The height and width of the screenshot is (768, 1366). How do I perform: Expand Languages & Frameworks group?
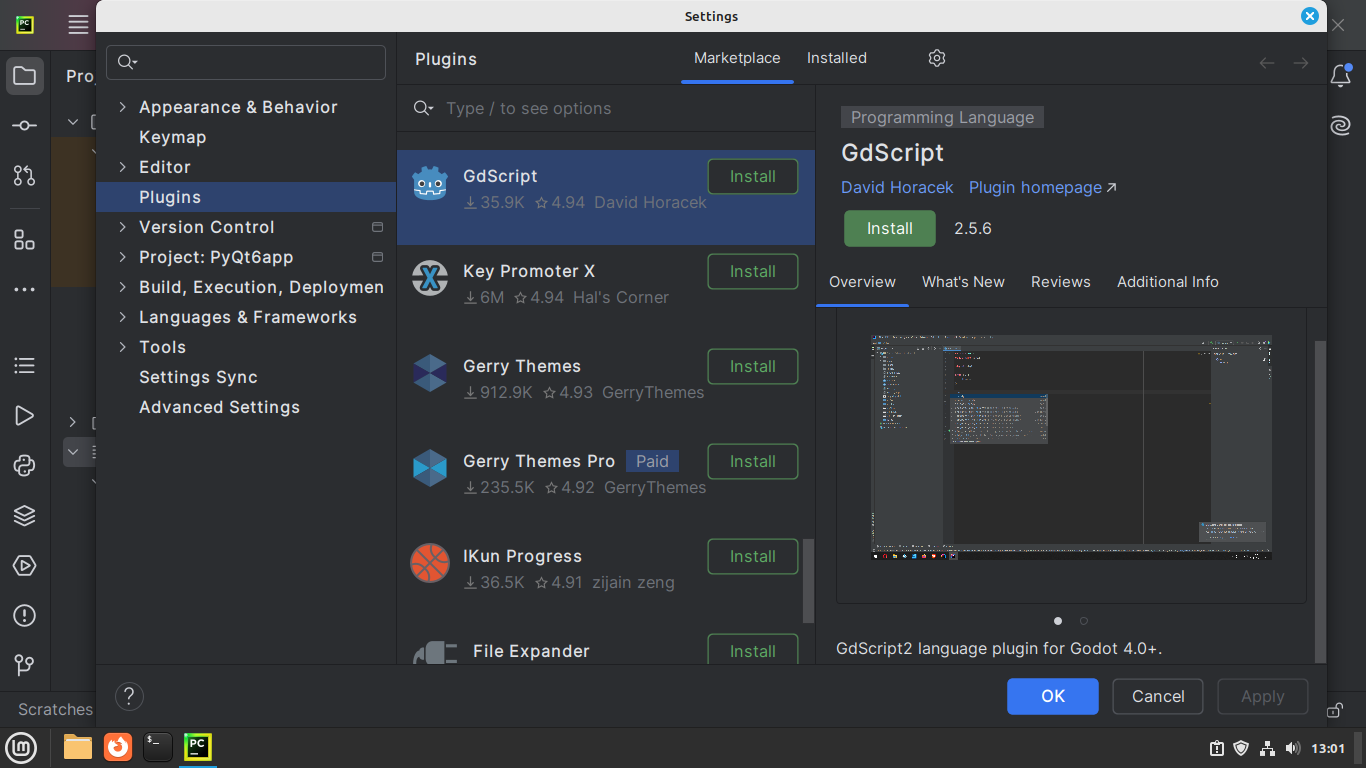pos(122,317)
